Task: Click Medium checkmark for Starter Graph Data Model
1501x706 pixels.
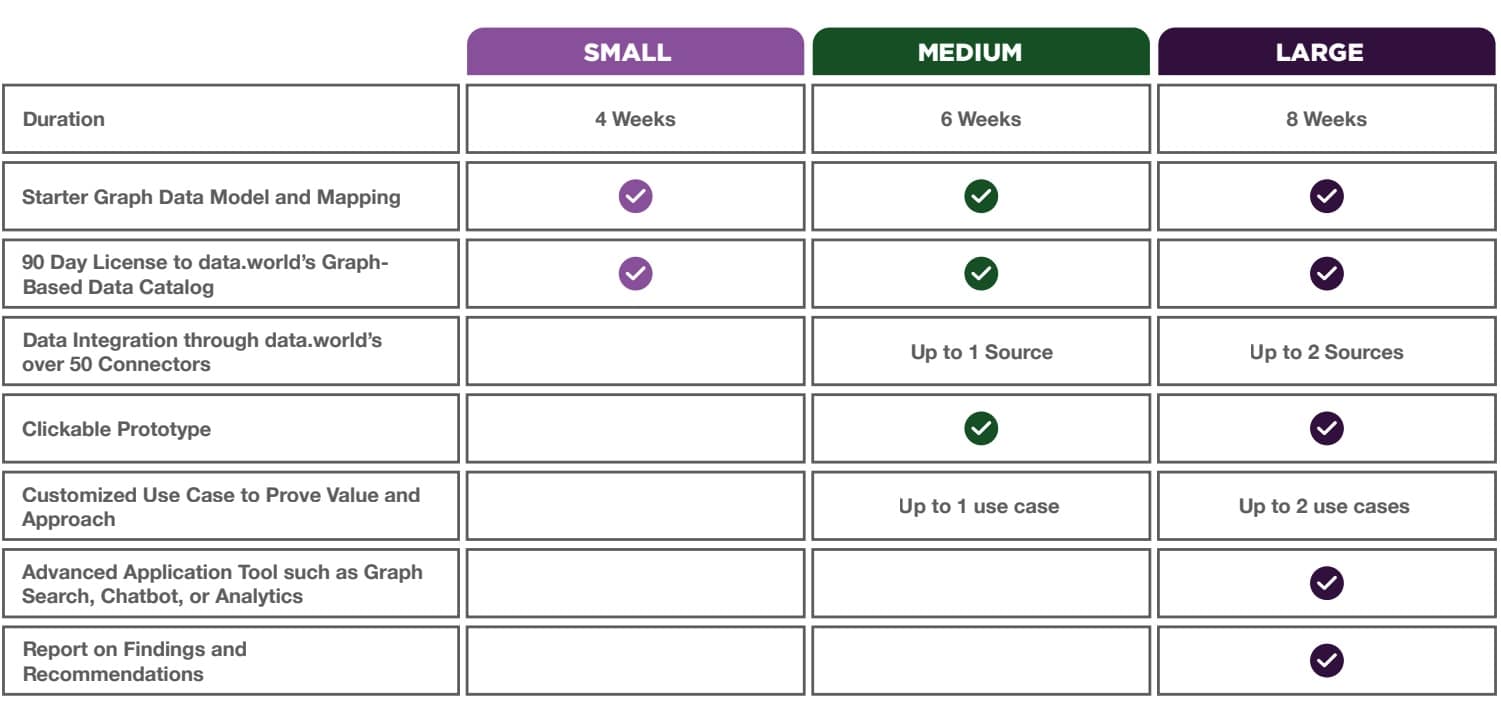Action: pos(981,196)
